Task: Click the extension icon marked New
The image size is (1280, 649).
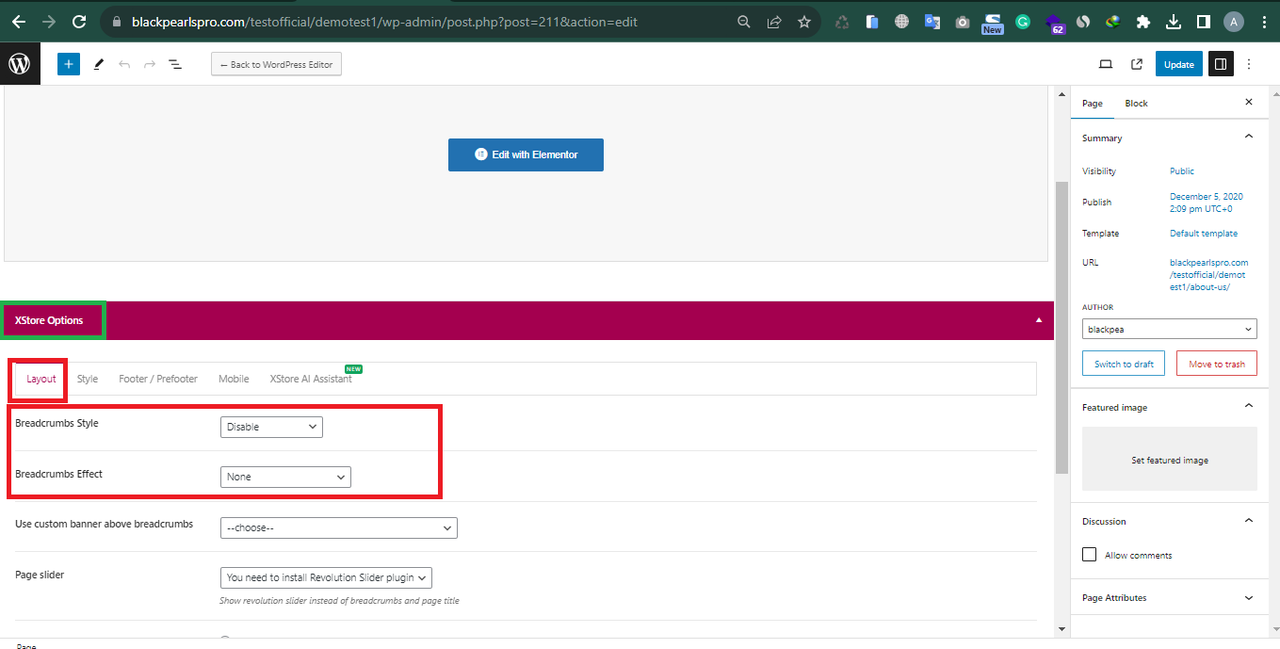Action: pyautogui.click(x=992, y=23)
